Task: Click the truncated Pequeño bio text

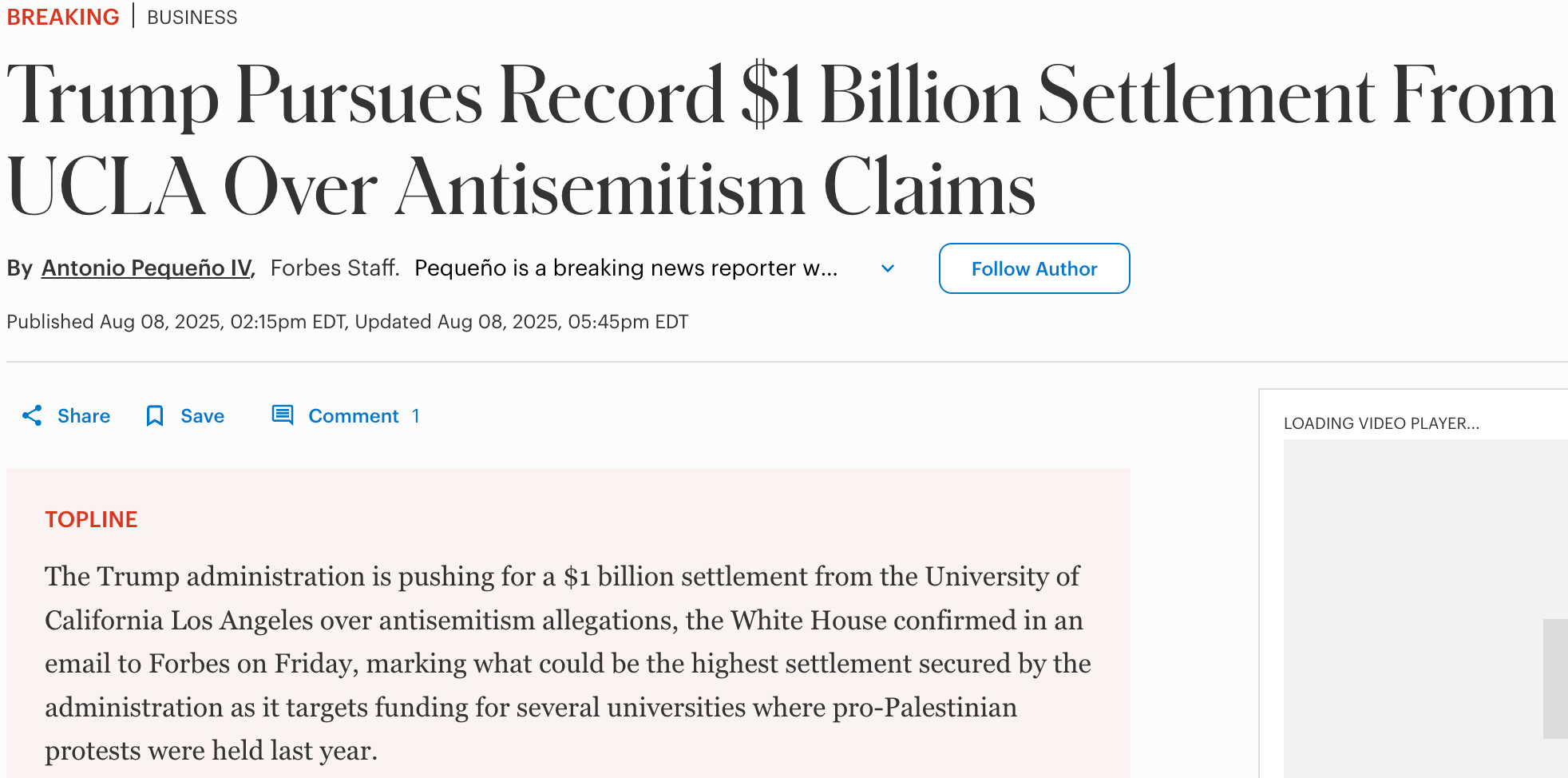Action: (x=626, y=268)
